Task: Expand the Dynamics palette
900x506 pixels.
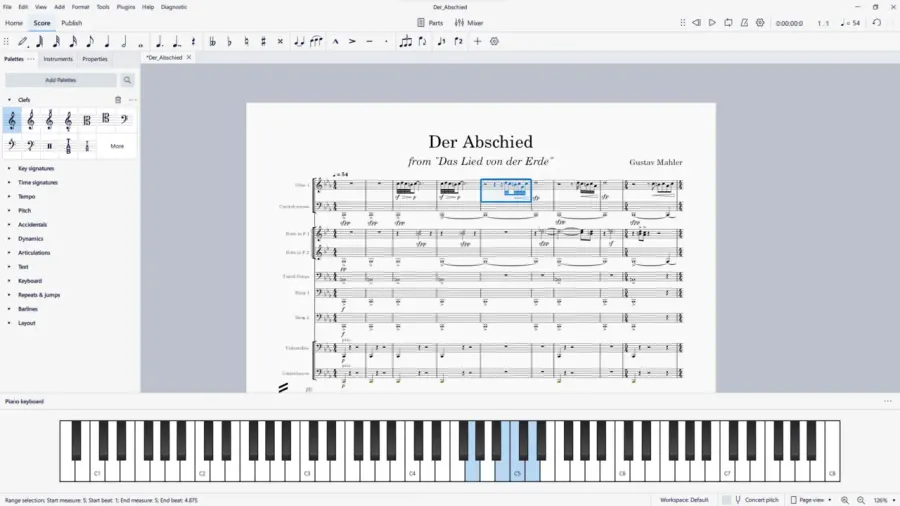Action: [x=9, y=239]
